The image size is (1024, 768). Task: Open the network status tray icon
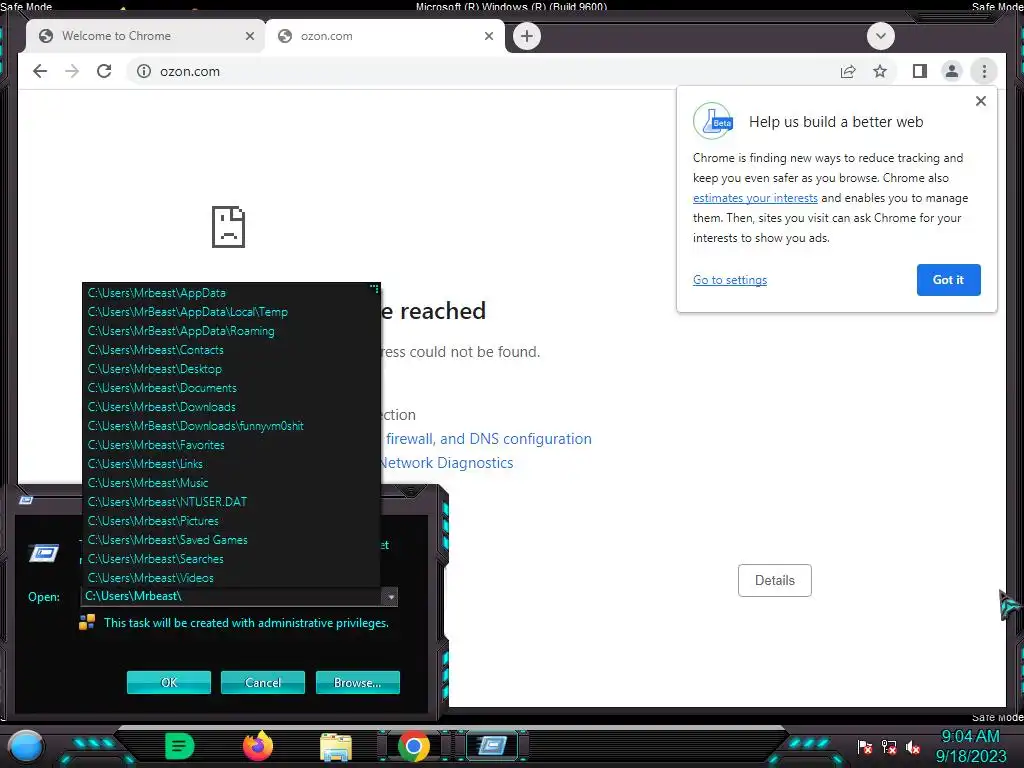(x=889, y=746)
